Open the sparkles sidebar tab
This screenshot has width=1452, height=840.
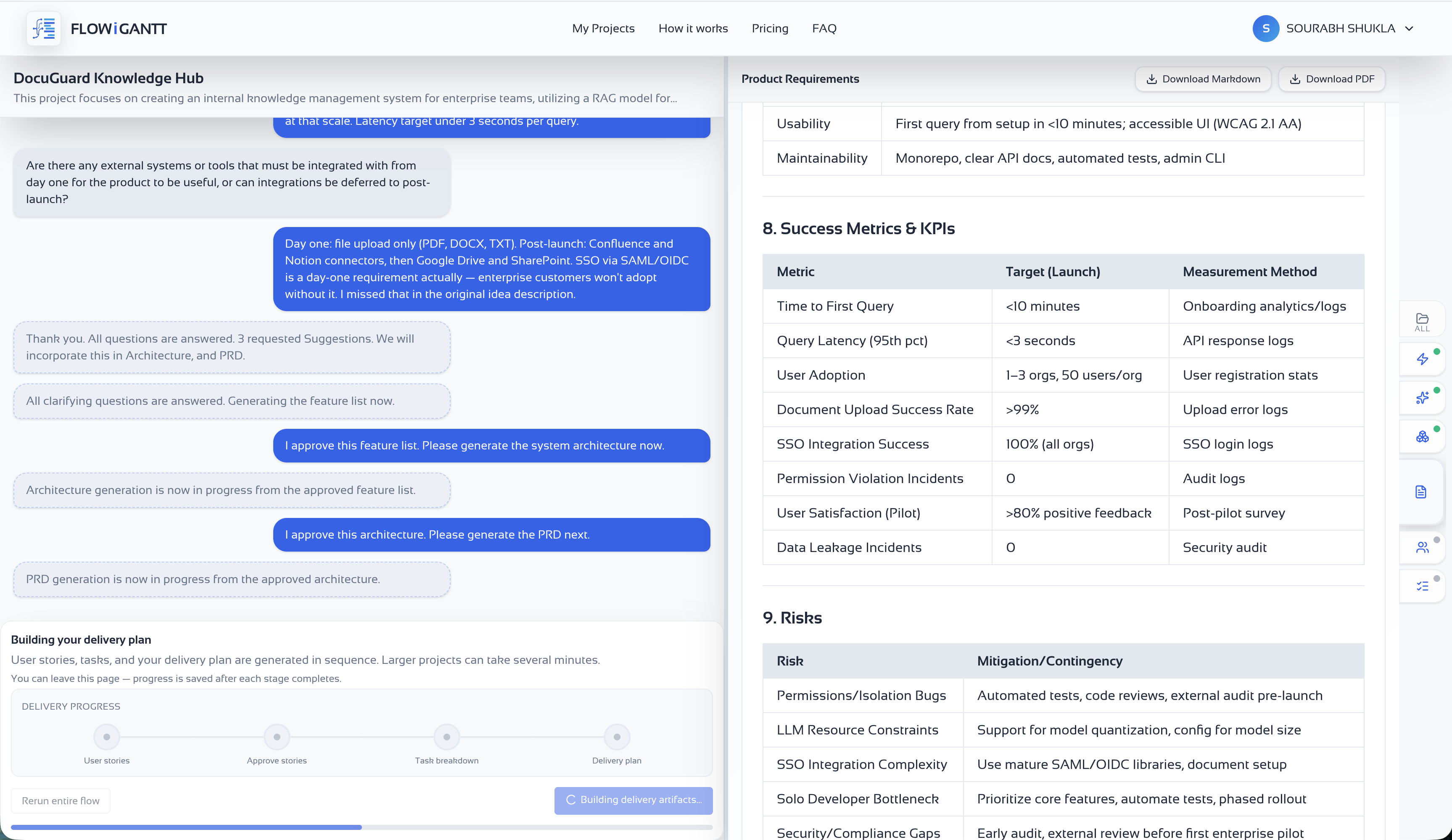click(1422, 398)
